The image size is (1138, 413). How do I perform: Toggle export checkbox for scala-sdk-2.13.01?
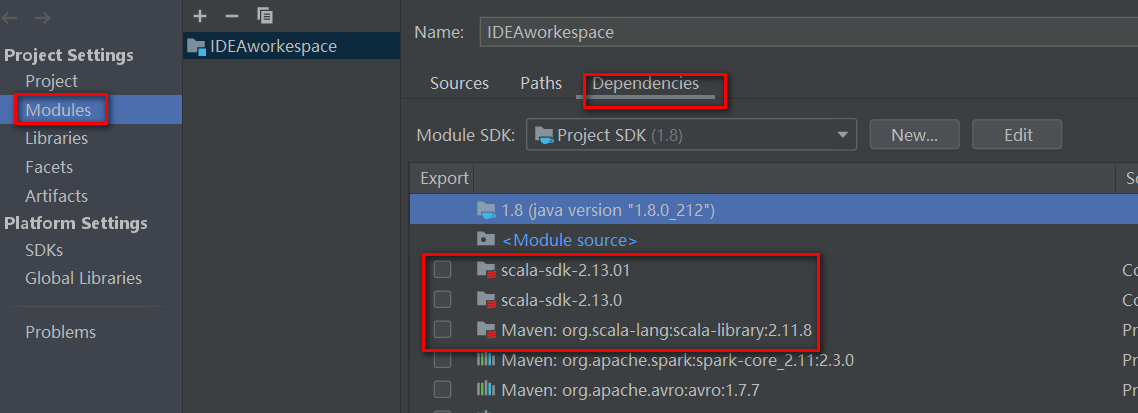[442, 269]
